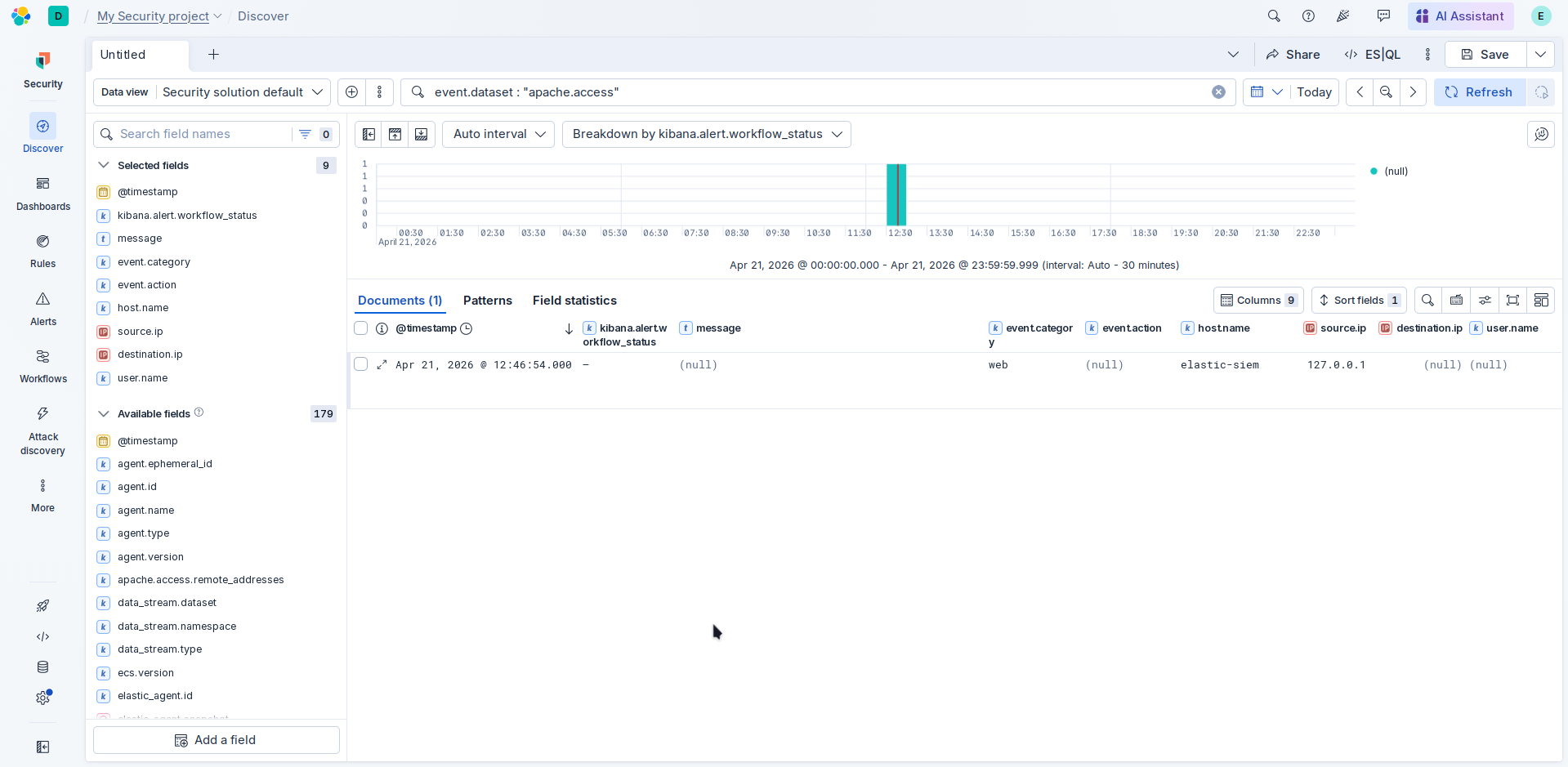Open the Share menu

coord(1293,55)
